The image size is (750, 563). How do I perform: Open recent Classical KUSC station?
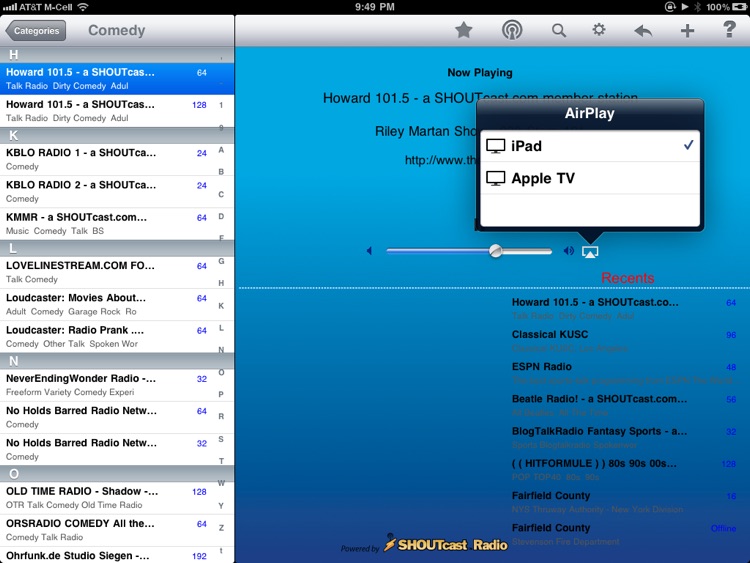[x=624, y=341]
